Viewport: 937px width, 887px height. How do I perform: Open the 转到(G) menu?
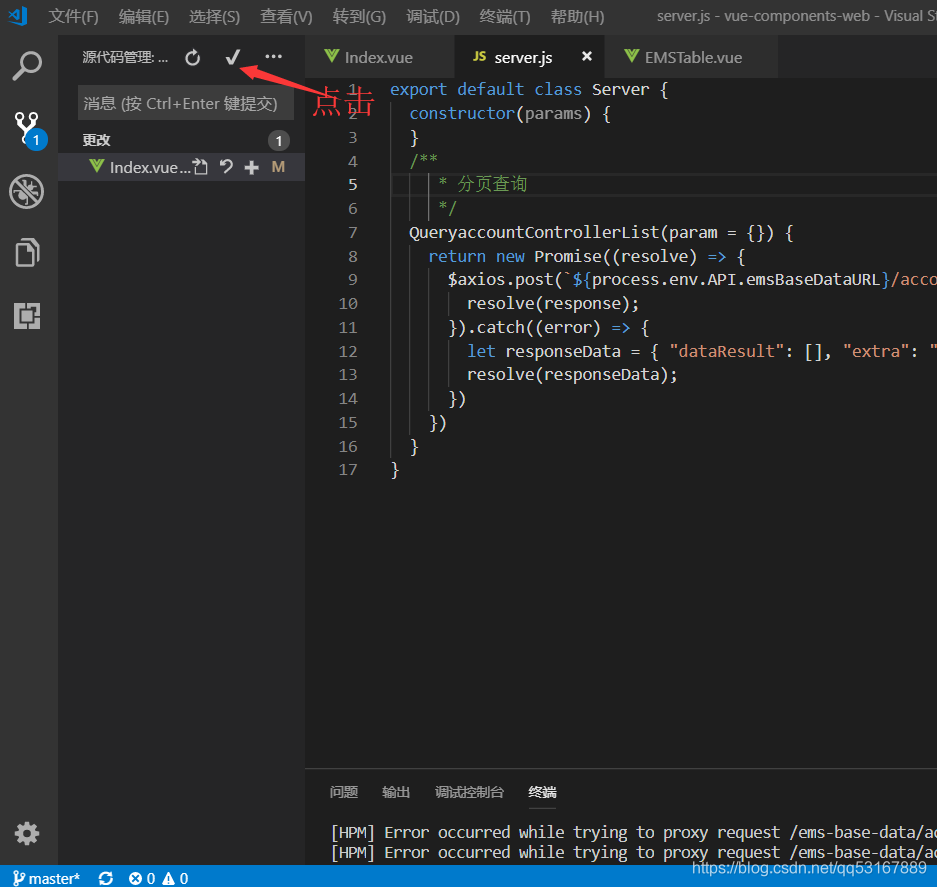(x=359, y=17)
